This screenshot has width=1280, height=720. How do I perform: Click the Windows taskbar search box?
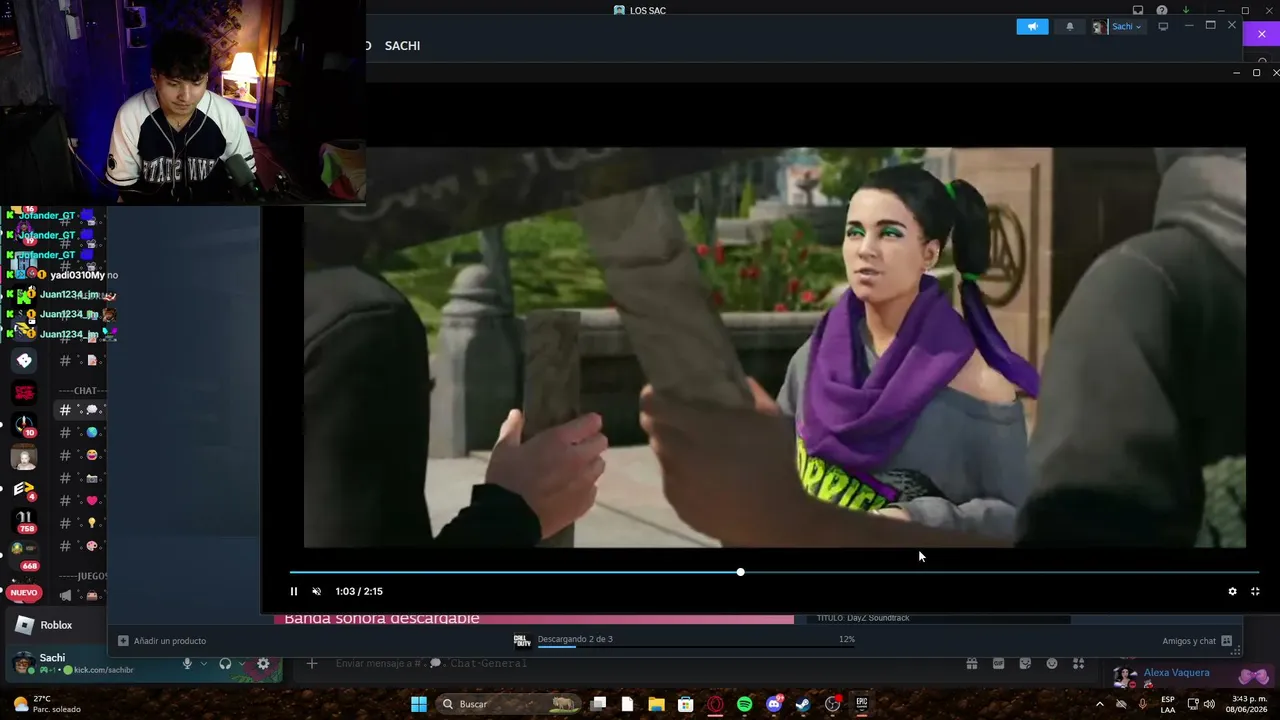coord(510,704)
